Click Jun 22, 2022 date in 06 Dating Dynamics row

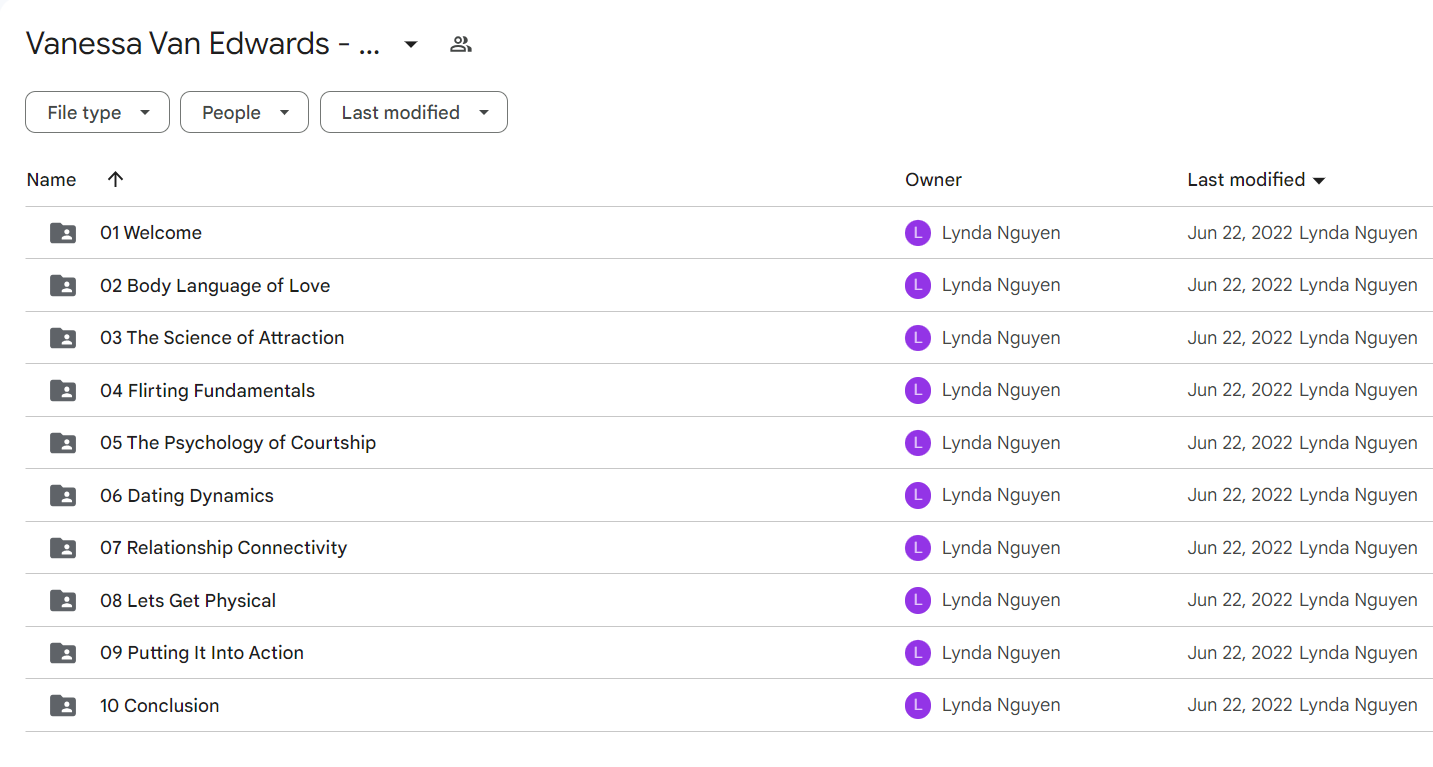(1240, 496)
